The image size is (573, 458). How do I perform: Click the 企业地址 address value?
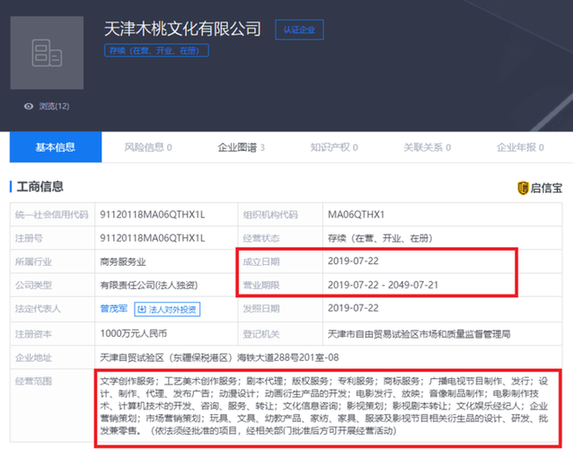pos(219,357)
